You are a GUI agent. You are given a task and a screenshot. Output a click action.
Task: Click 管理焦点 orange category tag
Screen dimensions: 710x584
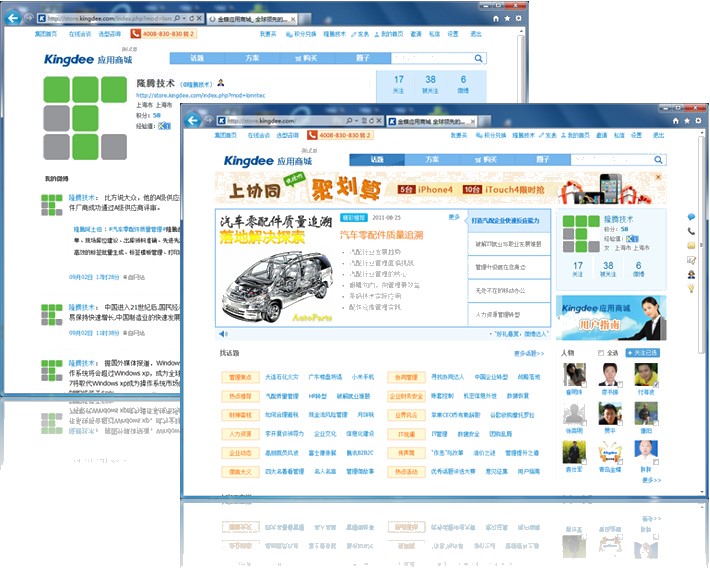[240, 377]
